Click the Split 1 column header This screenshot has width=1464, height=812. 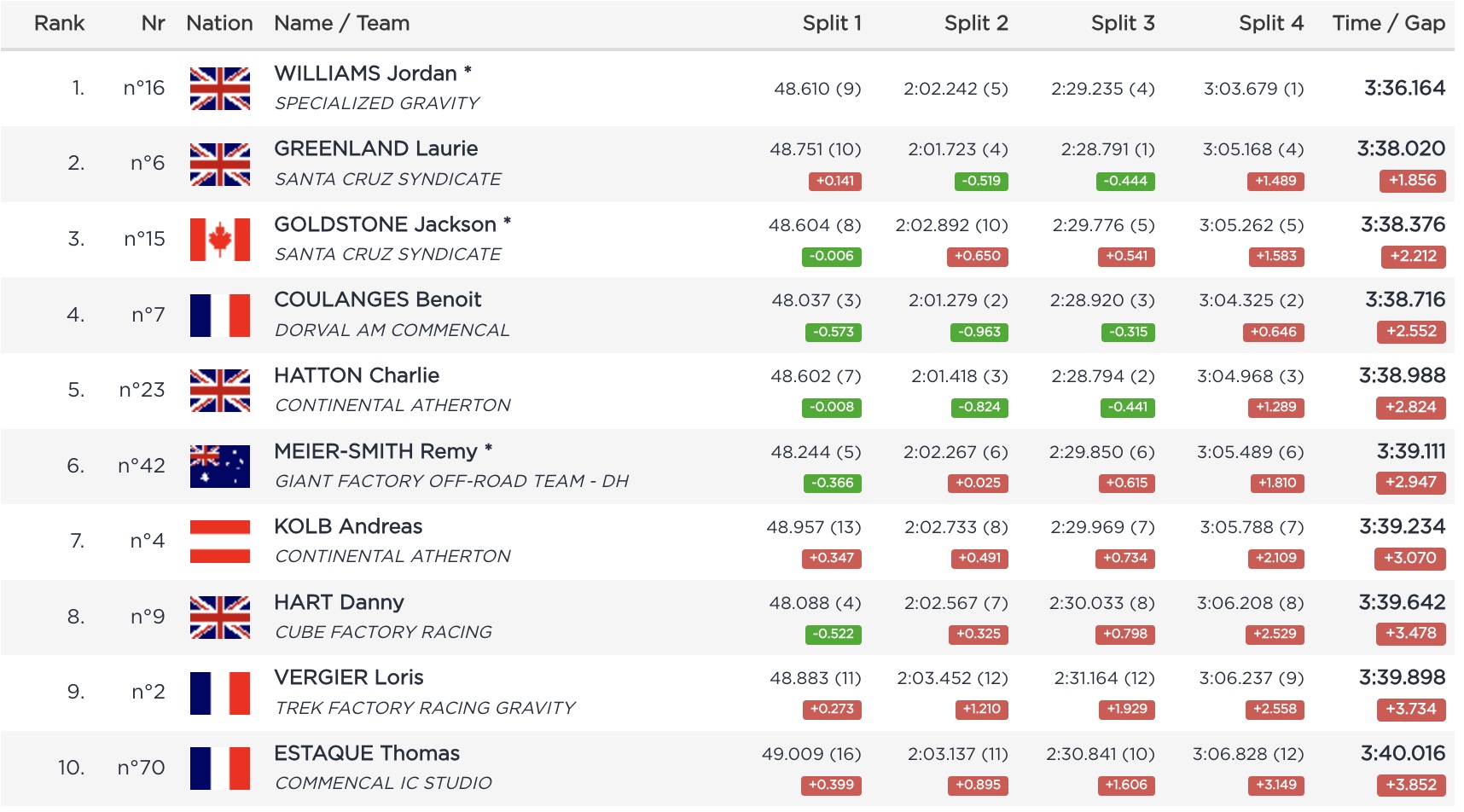click(831, 23)
